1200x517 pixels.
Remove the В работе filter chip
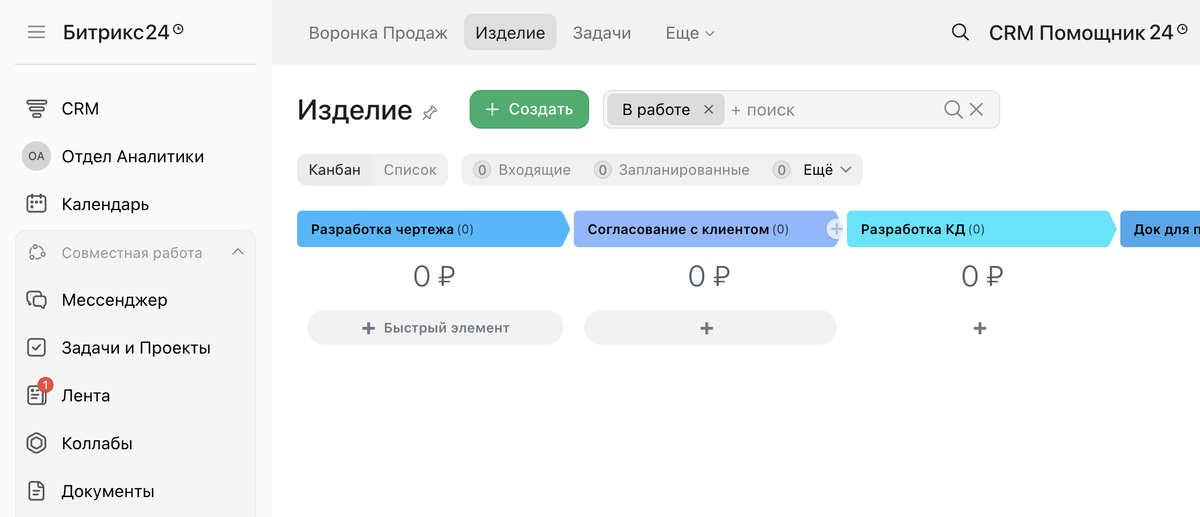coord(709,110)
